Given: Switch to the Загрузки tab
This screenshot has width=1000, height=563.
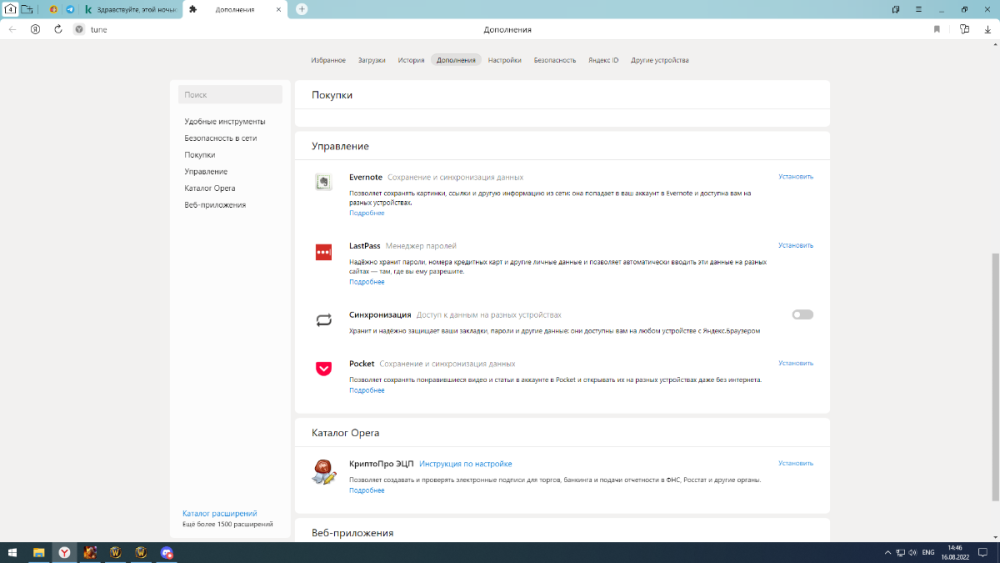Looking at the screenshot, I should 371,60.
